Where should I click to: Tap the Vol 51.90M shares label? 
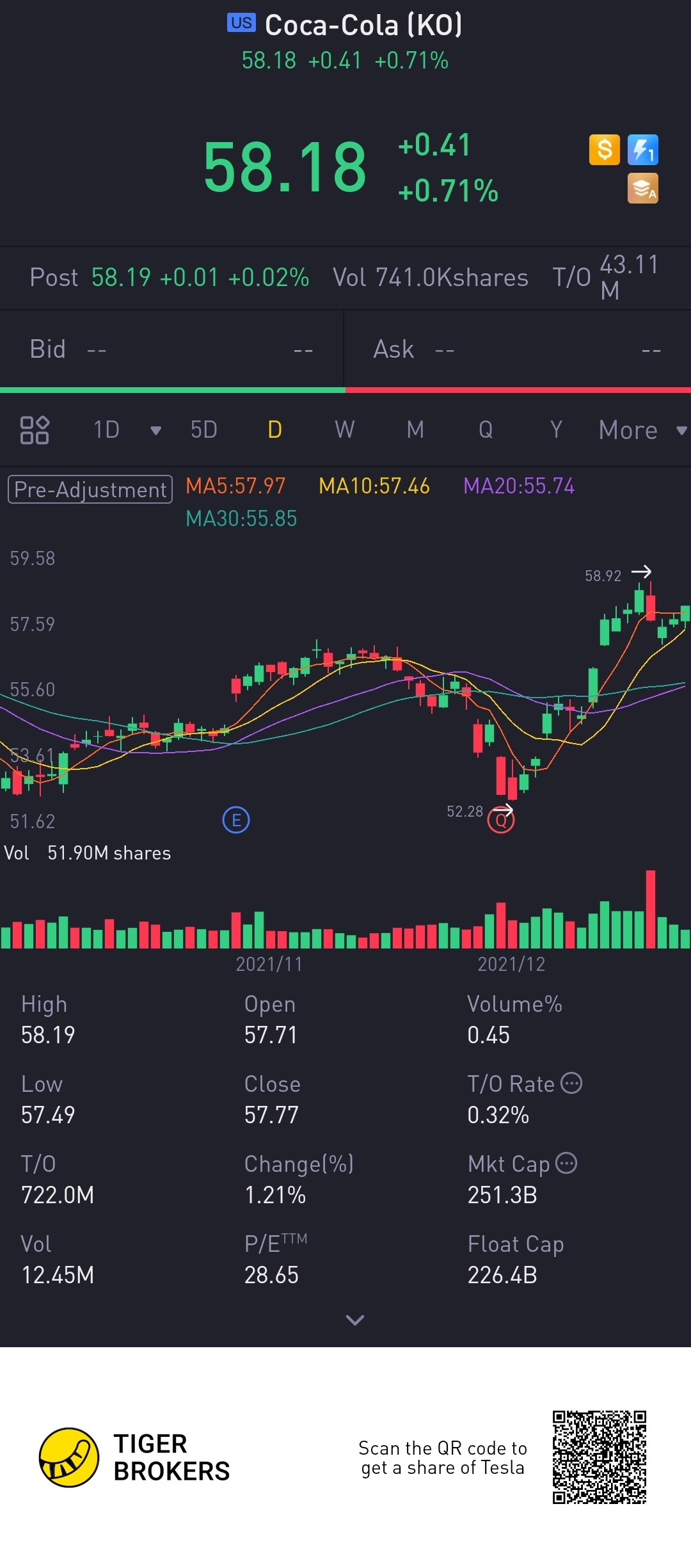click(88, 853)
